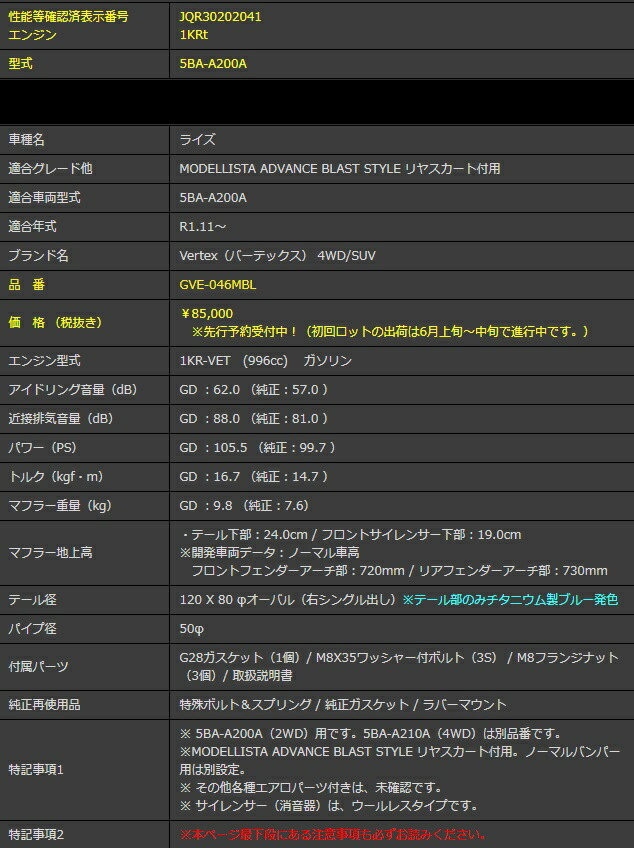This screenshot has width=634, height=848.
Task: Click the yellow エンジン label
Action: click(x=32, y=35)
